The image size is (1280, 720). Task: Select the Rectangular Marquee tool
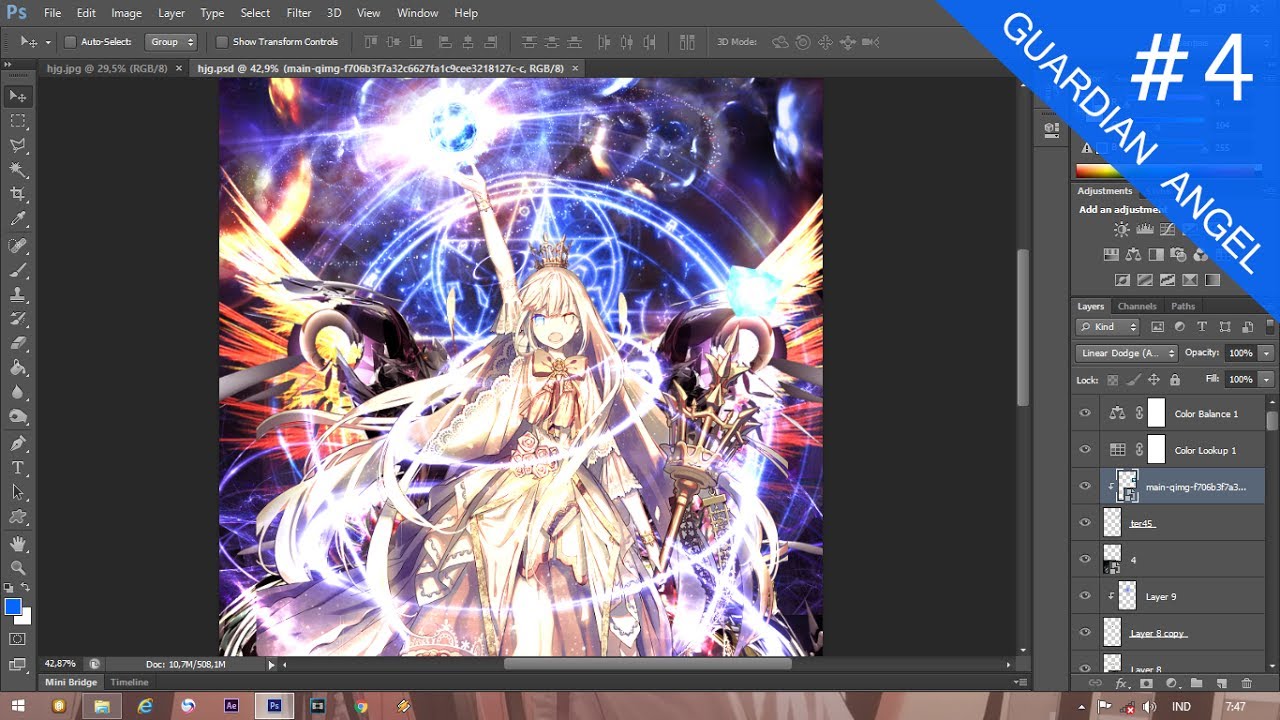(x=18, y=121)
